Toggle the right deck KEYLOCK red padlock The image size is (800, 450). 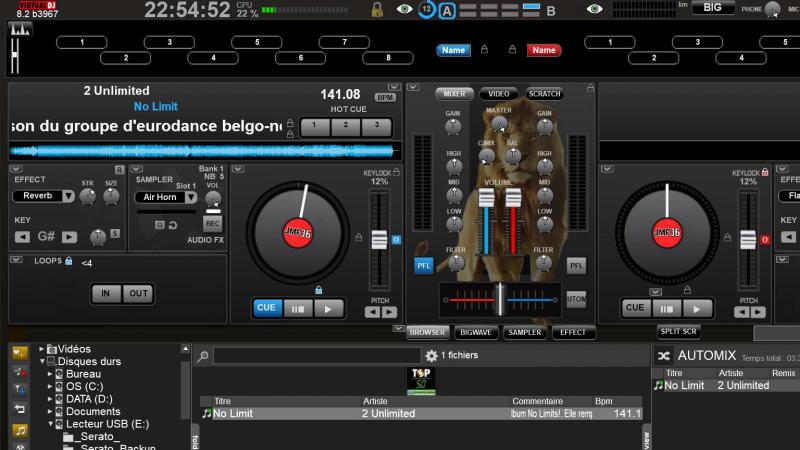tap(765, 172)
